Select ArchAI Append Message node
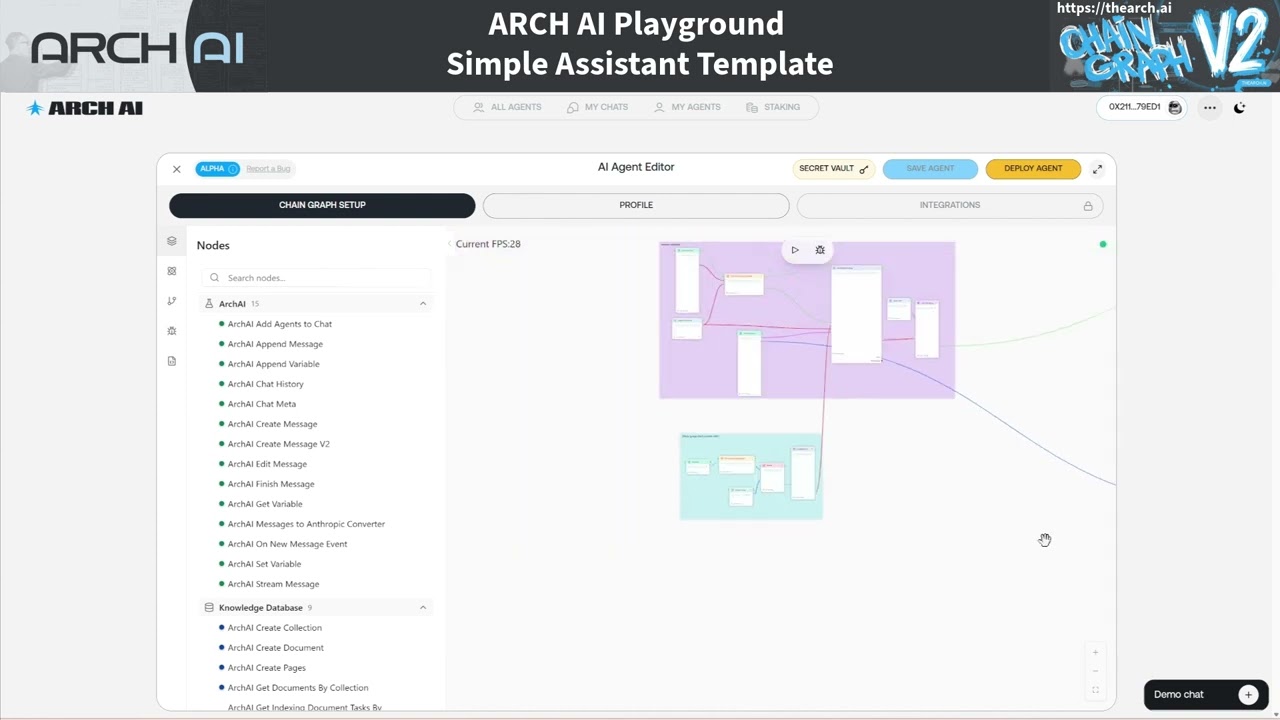1280x720 pixels. (275, 344)
